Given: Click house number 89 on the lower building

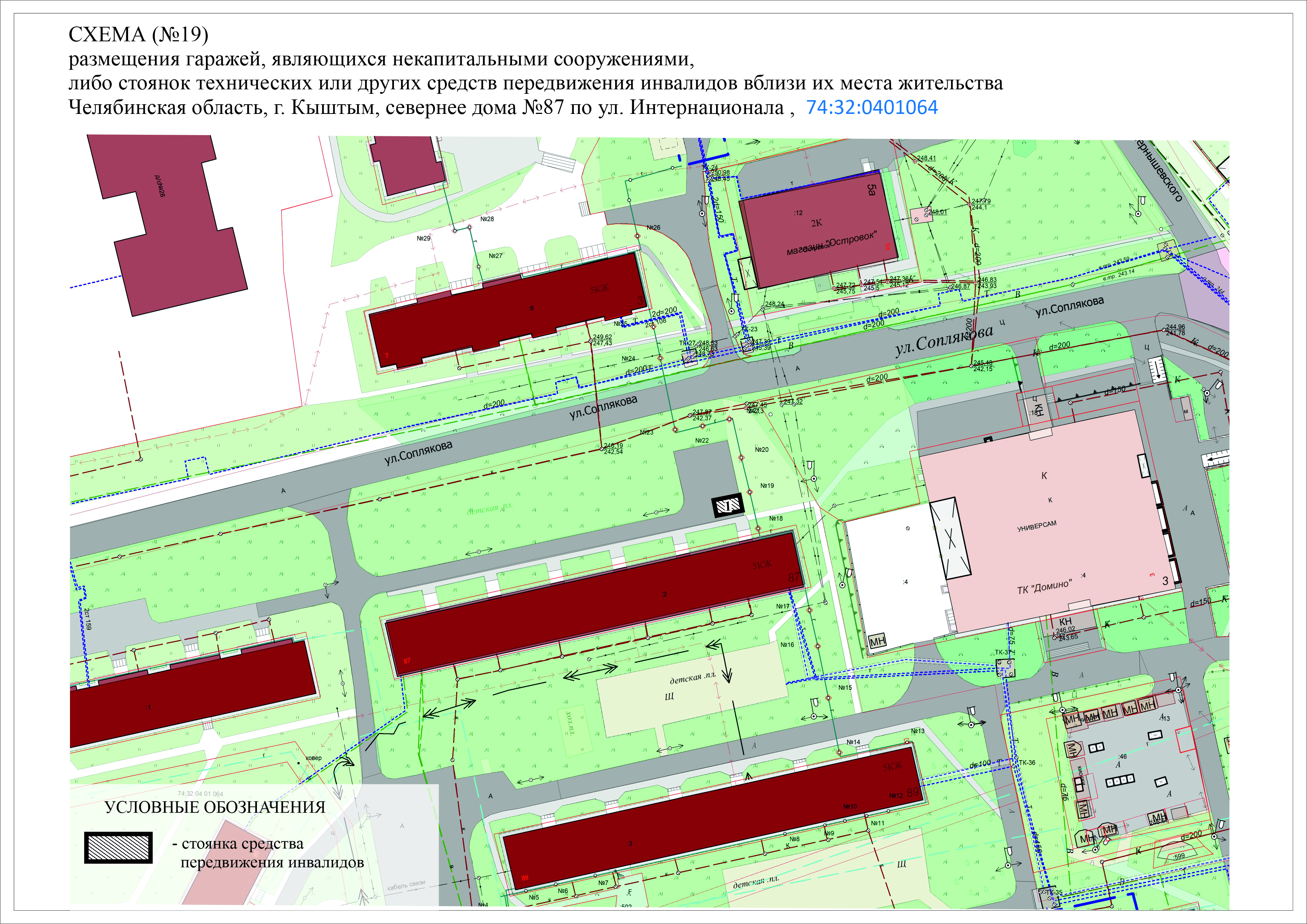Looking at the screenshot, I should click(913, 792).
